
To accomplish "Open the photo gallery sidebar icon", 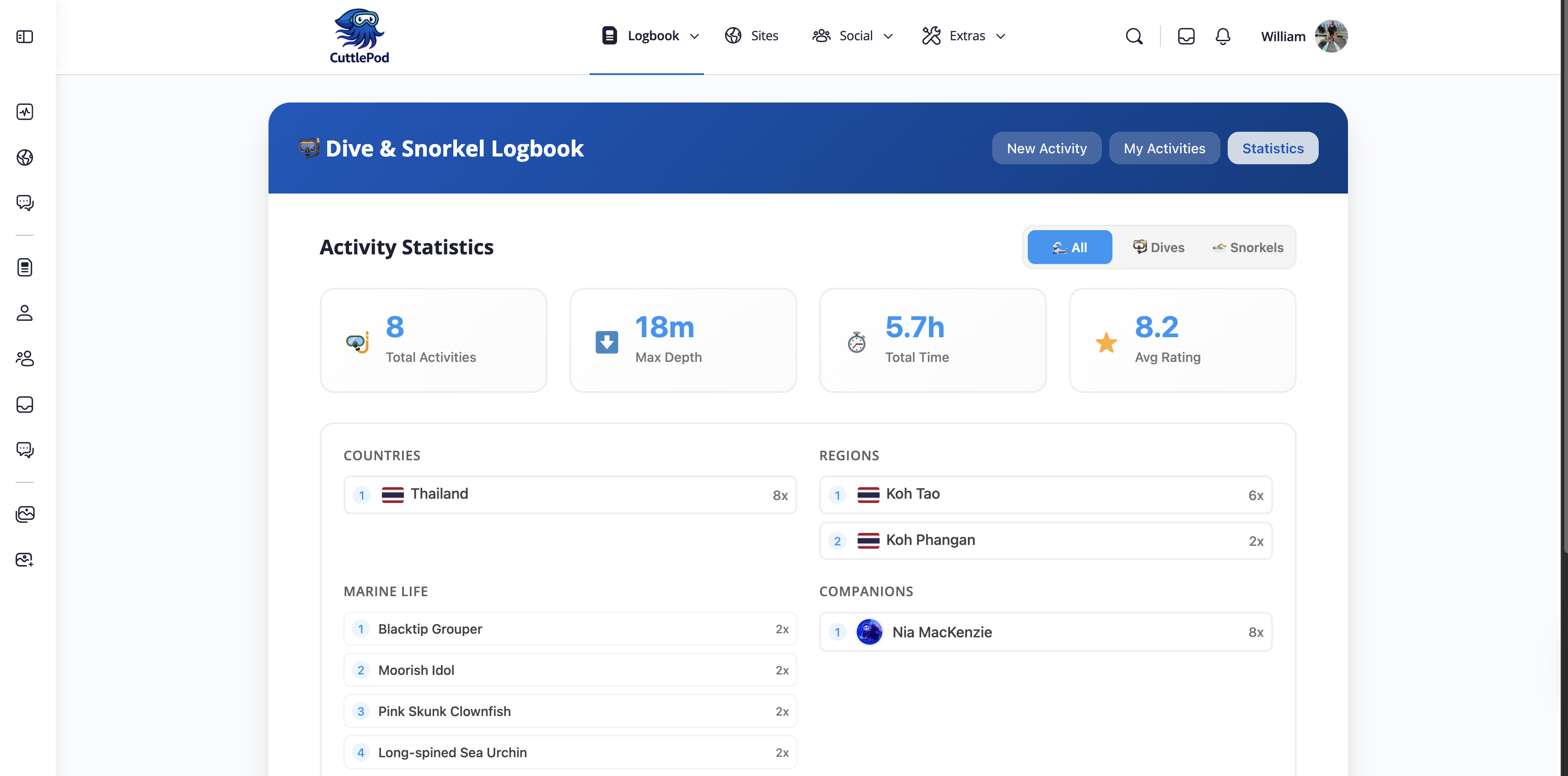I will [x=24, y=514].
